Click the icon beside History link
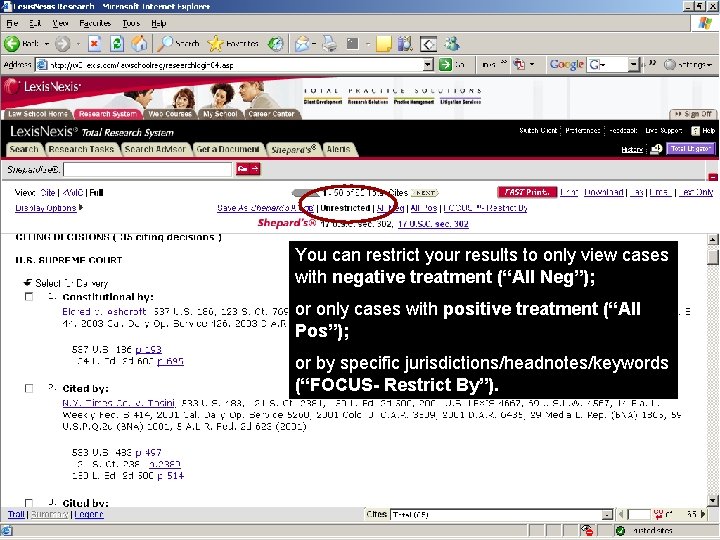This screenshot has width=720, height=540. click(656, 149)
